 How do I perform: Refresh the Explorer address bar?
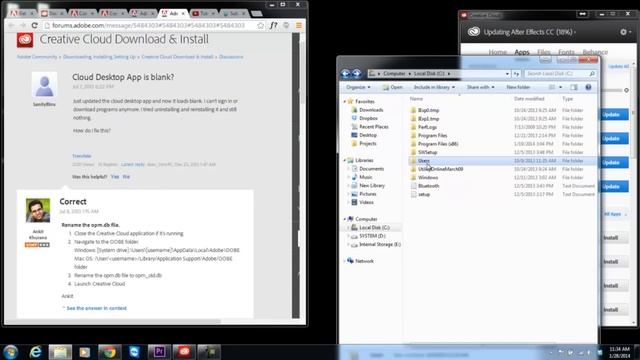pos(517,73)
